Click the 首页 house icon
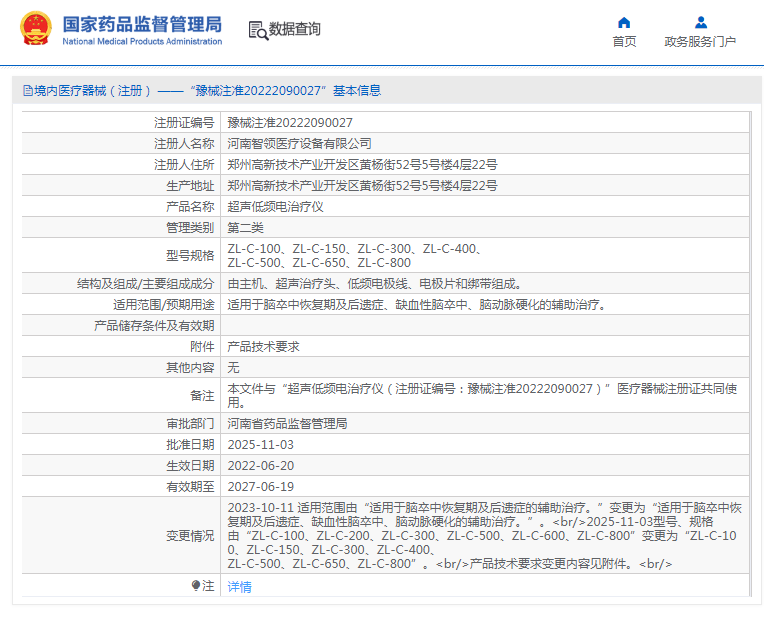The image size is (764, 618). tap(624, 22)
